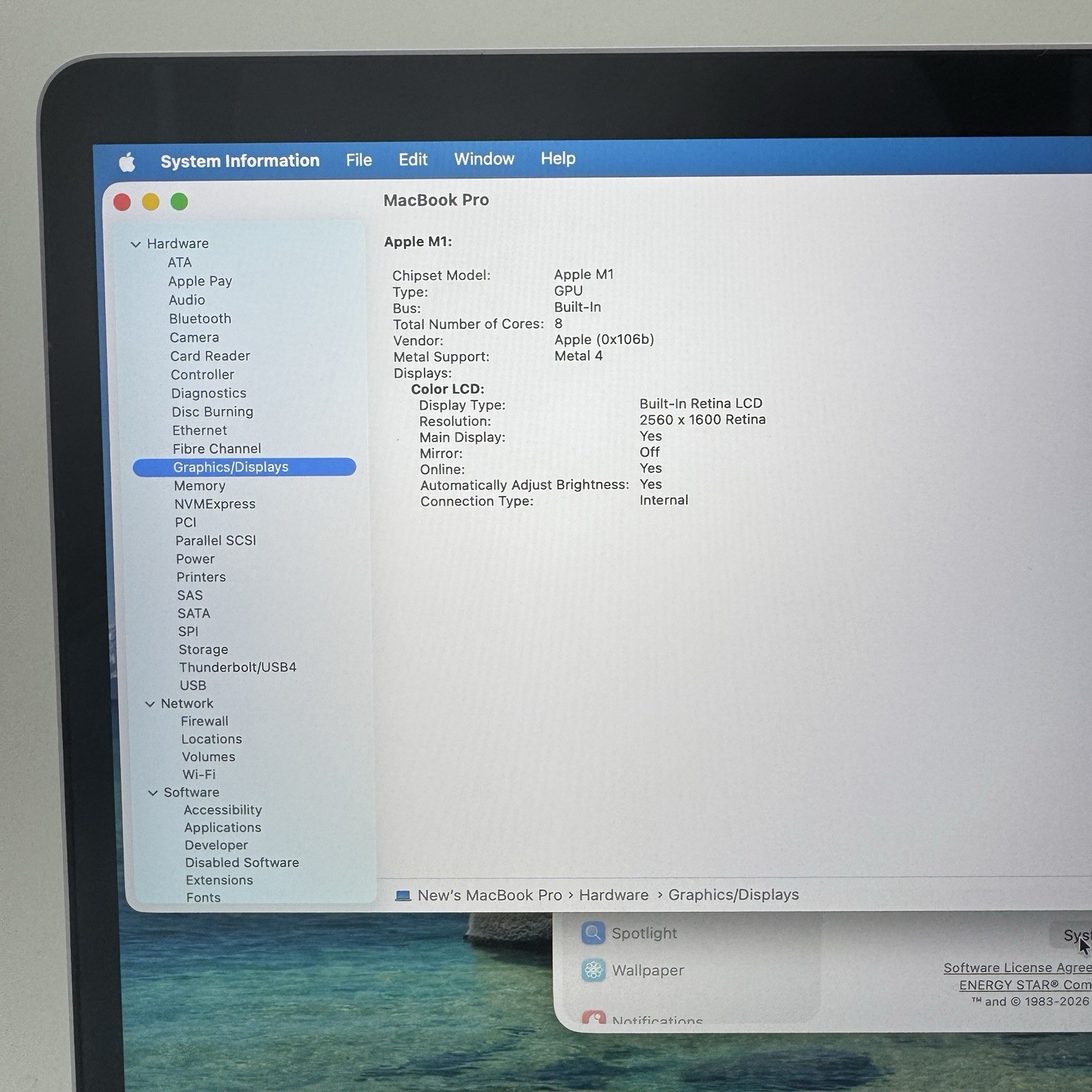
Task: Open the Software License Agreement link
Action: pyautogui.click(x=1018, y=968)
